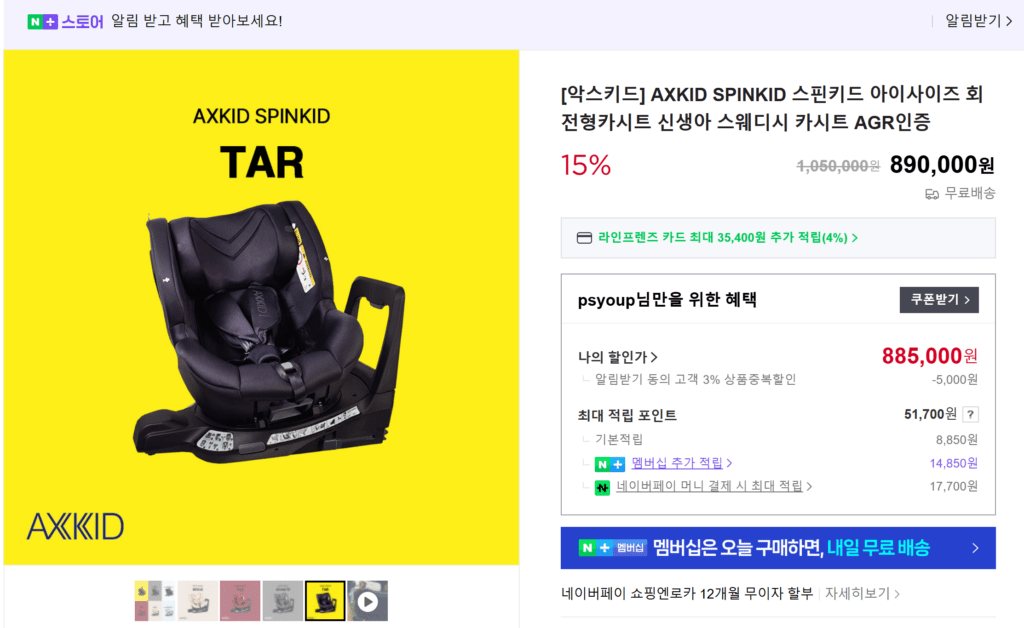This screenshot has height=628, width=1024.
Task: Click the question mark help icon
Action: [x=970, y=415]
